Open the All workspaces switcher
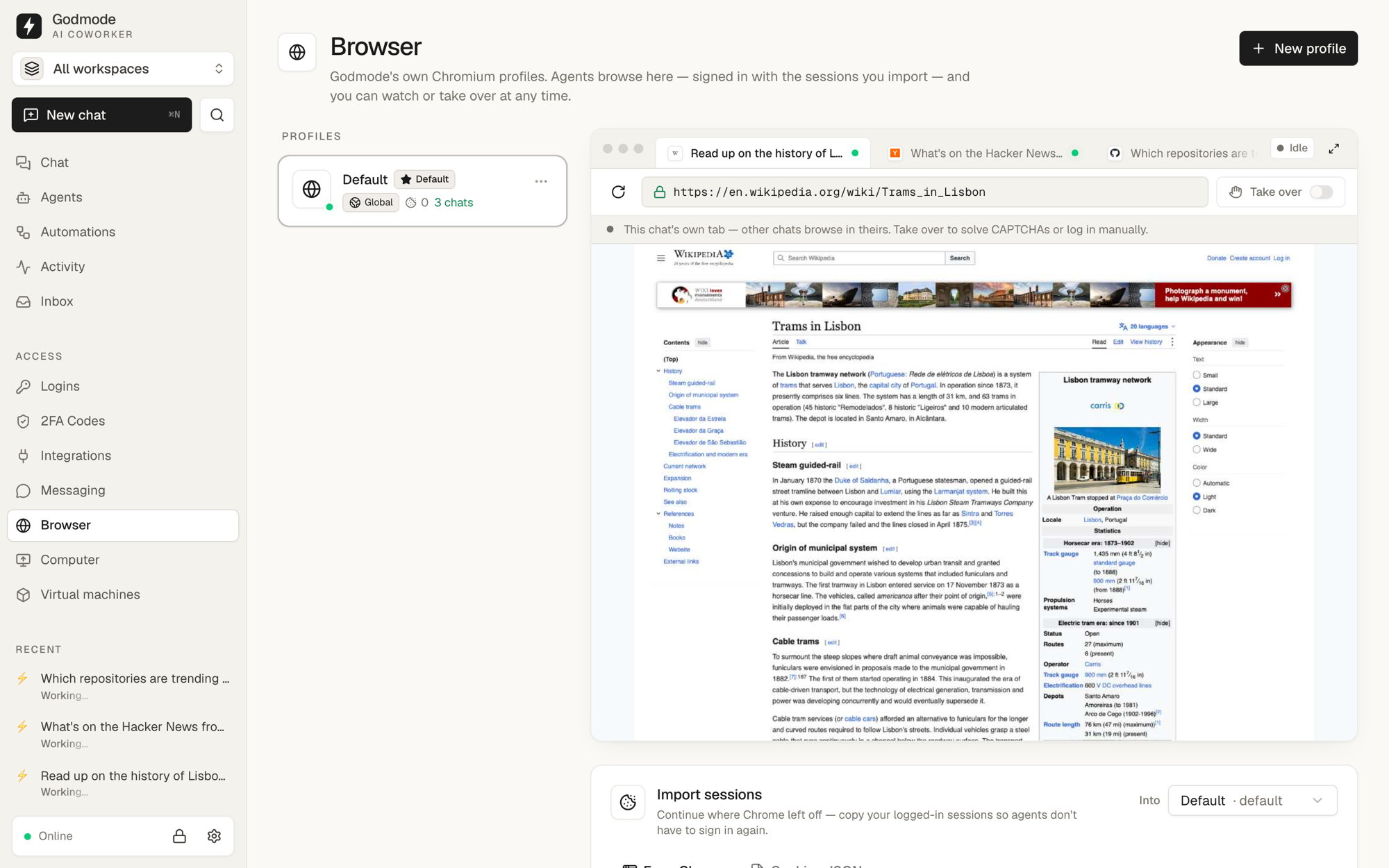The height and width of the screenshot is (868, 1389). click(x=123, y=69)
